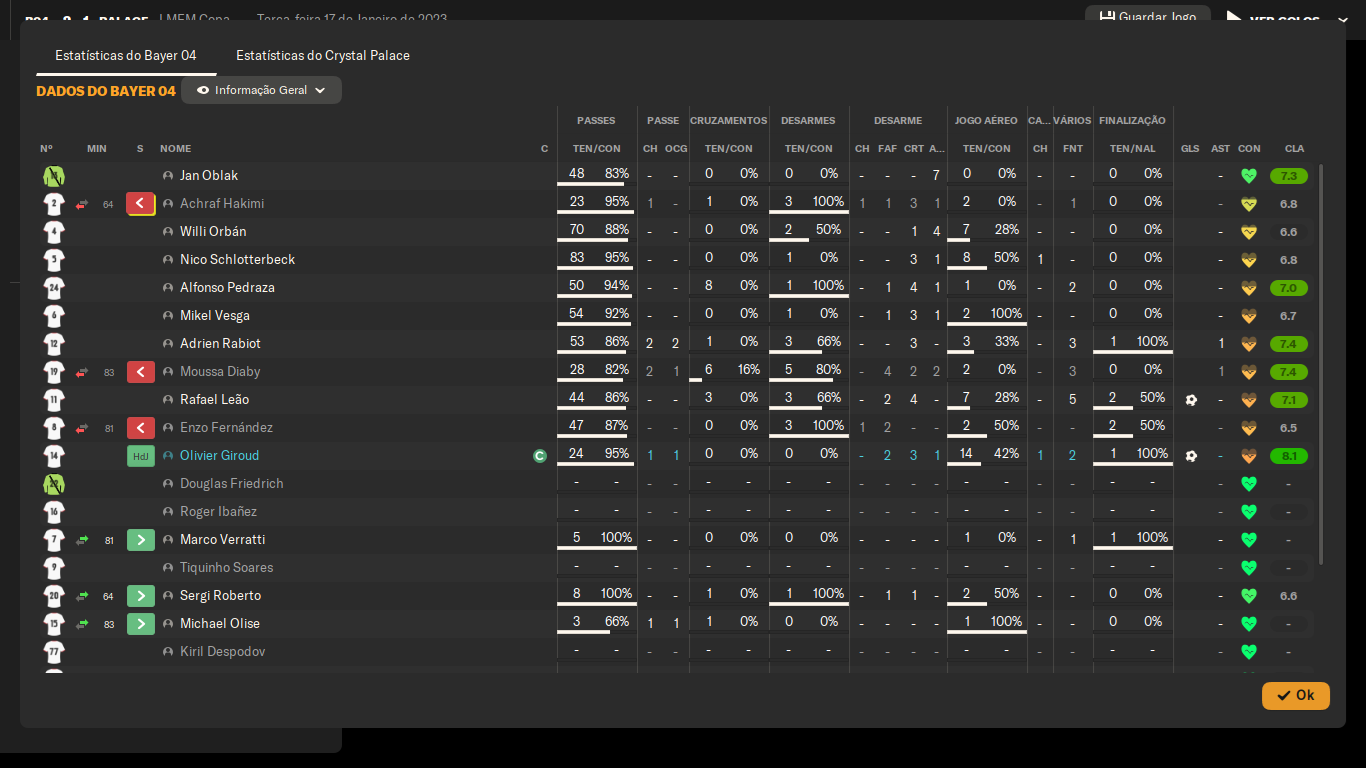Open player Nico Schlotterbeck
Image resolution: width=1366 pixels, height=768 pixels.
coord(238,260)
